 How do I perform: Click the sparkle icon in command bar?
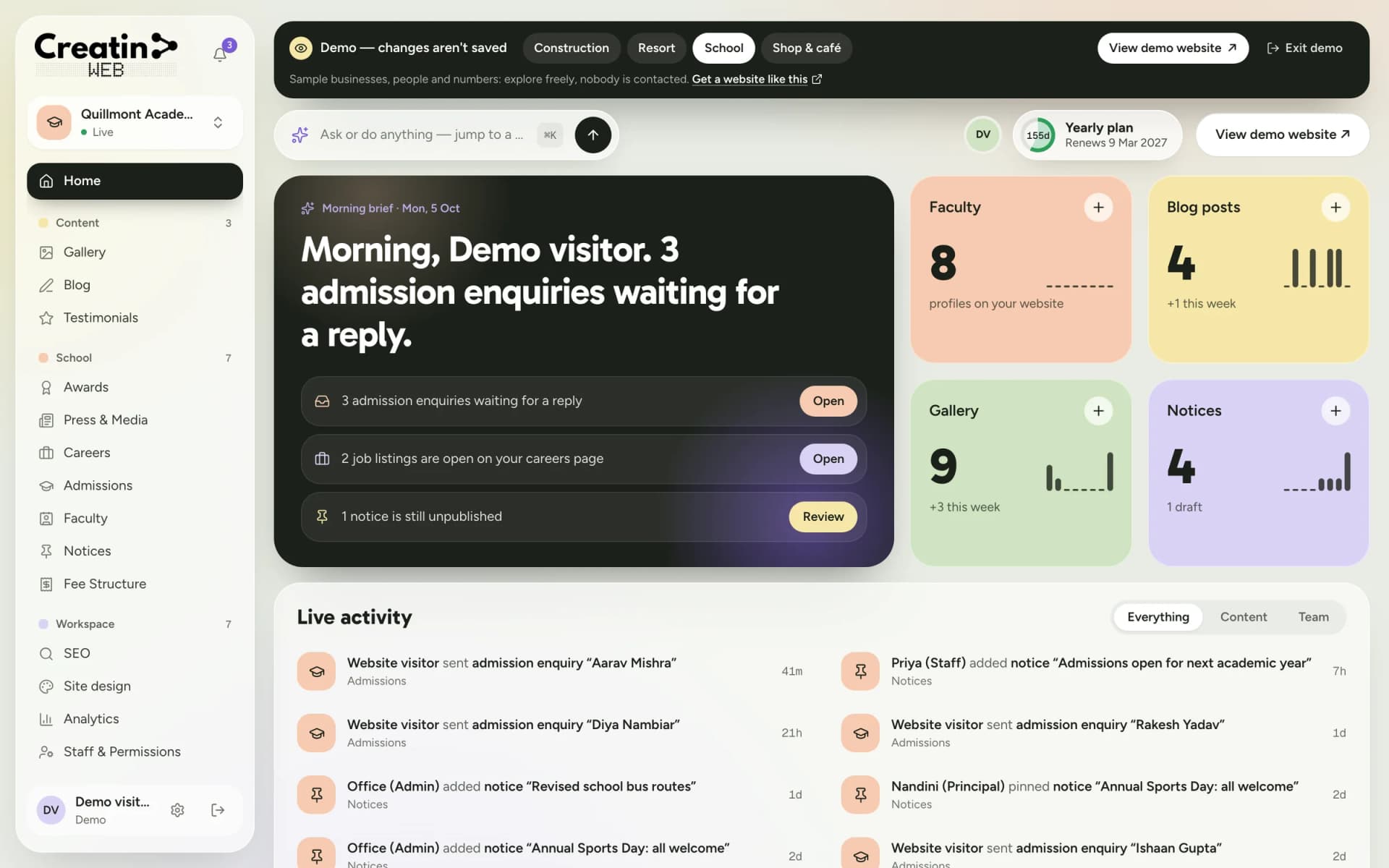(300, 135)
